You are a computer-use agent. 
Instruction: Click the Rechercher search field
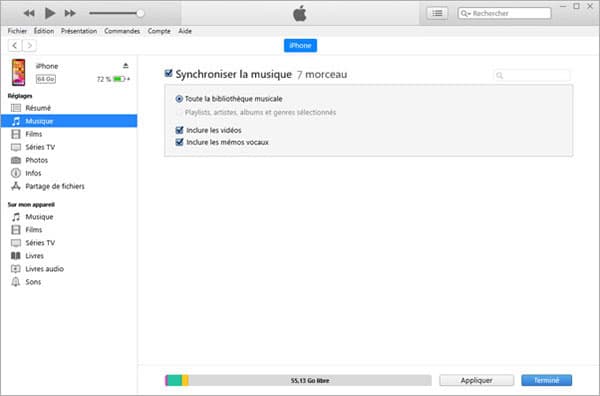coord(504,13)
